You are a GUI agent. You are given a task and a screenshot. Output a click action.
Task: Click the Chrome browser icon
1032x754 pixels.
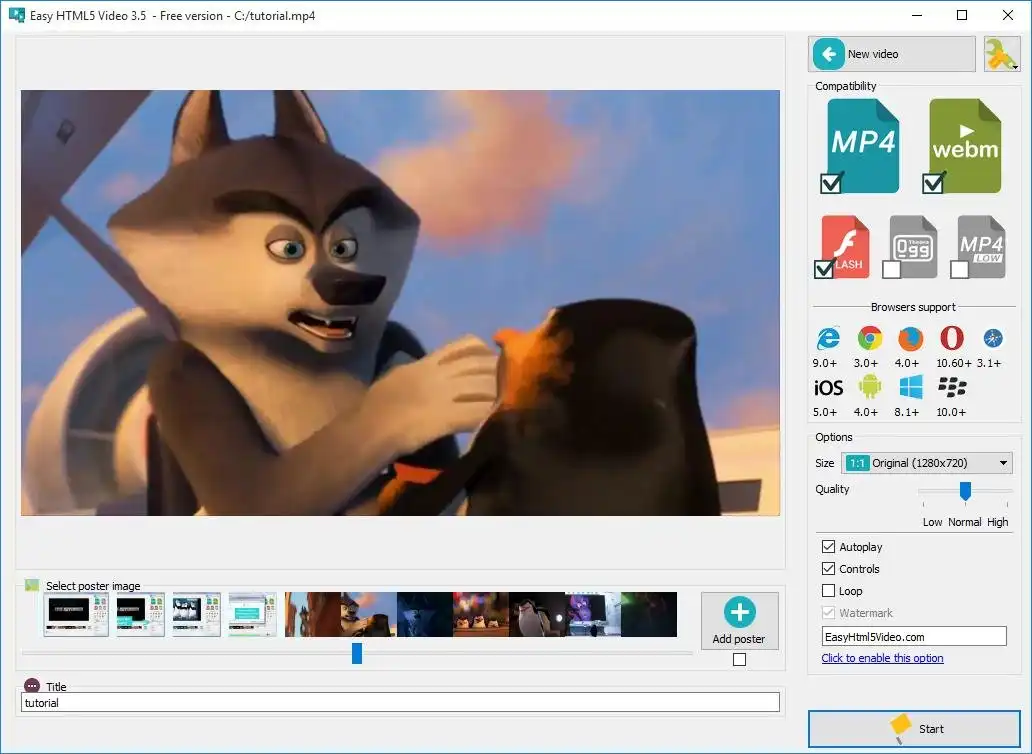tap(869, 339)
